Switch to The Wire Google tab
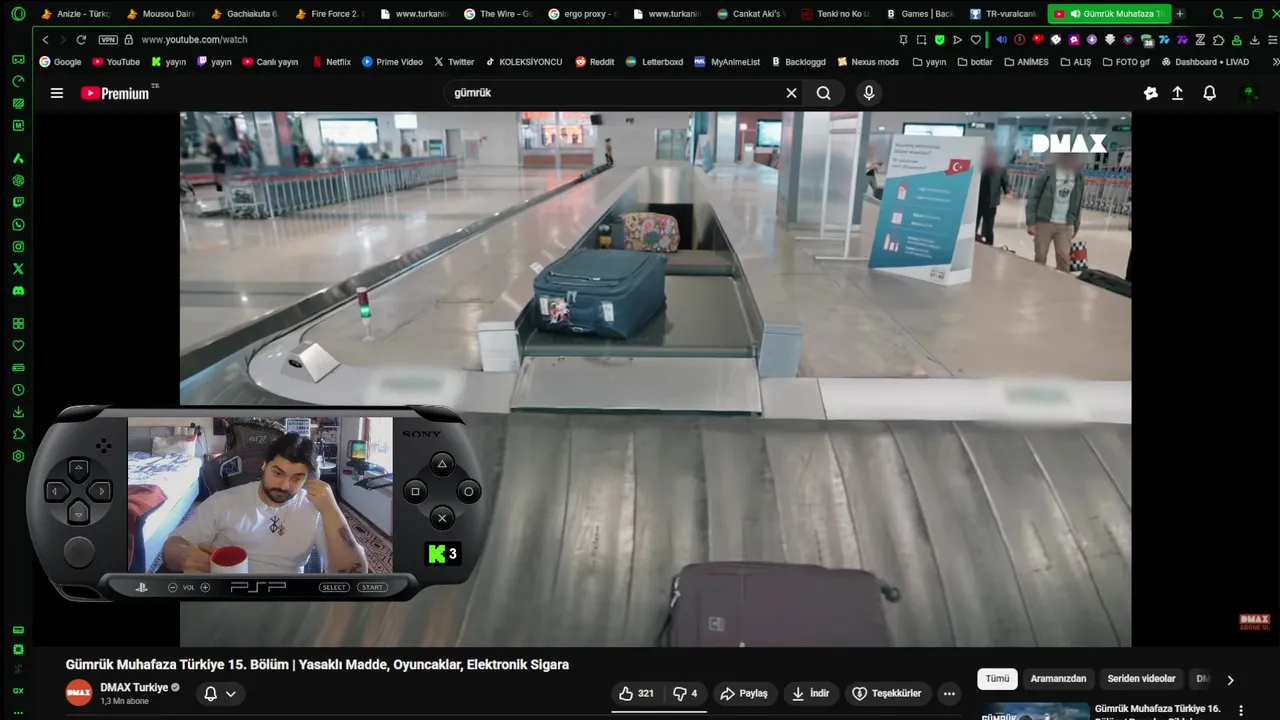Viewport: 1280px width, 720px height. (x=499, y=14)
